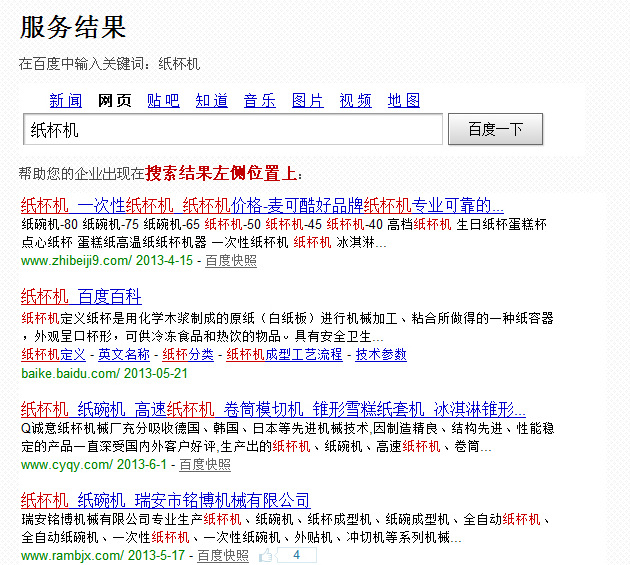View 百度快照 for cyqy.com result
Image resolution: width=630 pixels, height=565 pixels.
(x=205, y=465)
